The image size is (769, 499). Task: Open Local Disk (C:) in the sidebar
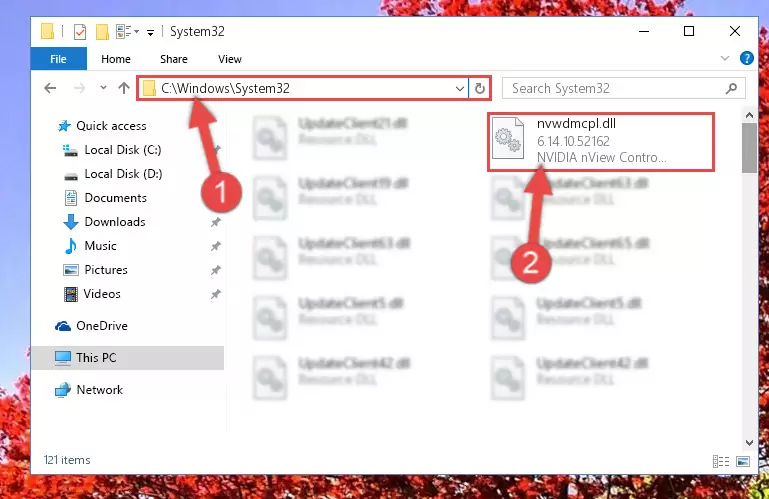tap(112, 150)
